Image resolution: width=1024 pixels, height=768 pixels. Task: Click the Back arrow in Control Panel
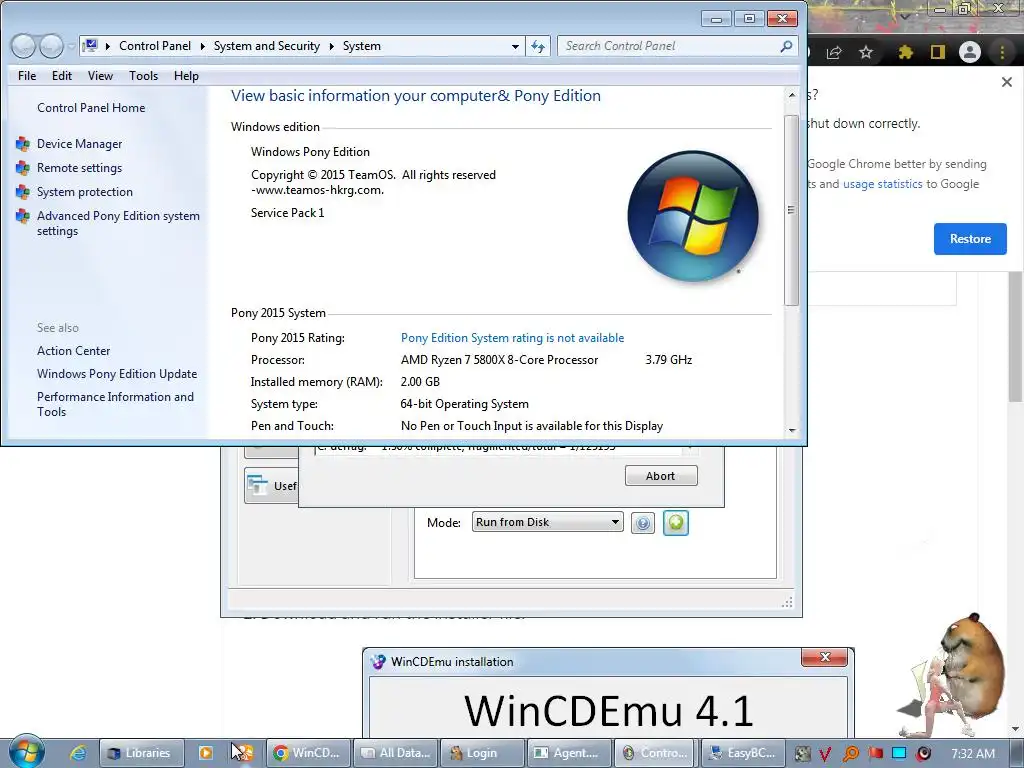tap(24, 46)
